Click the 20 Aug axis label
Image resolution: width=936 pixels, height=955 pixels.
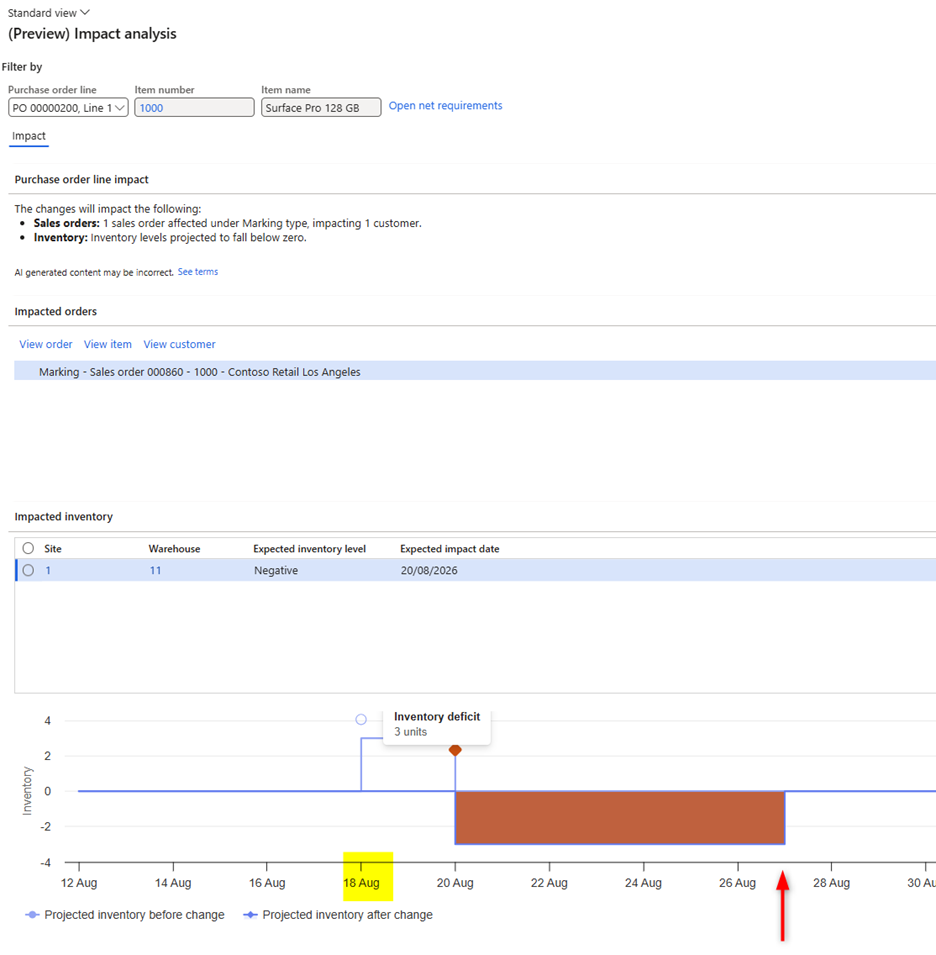pos(455,883)
